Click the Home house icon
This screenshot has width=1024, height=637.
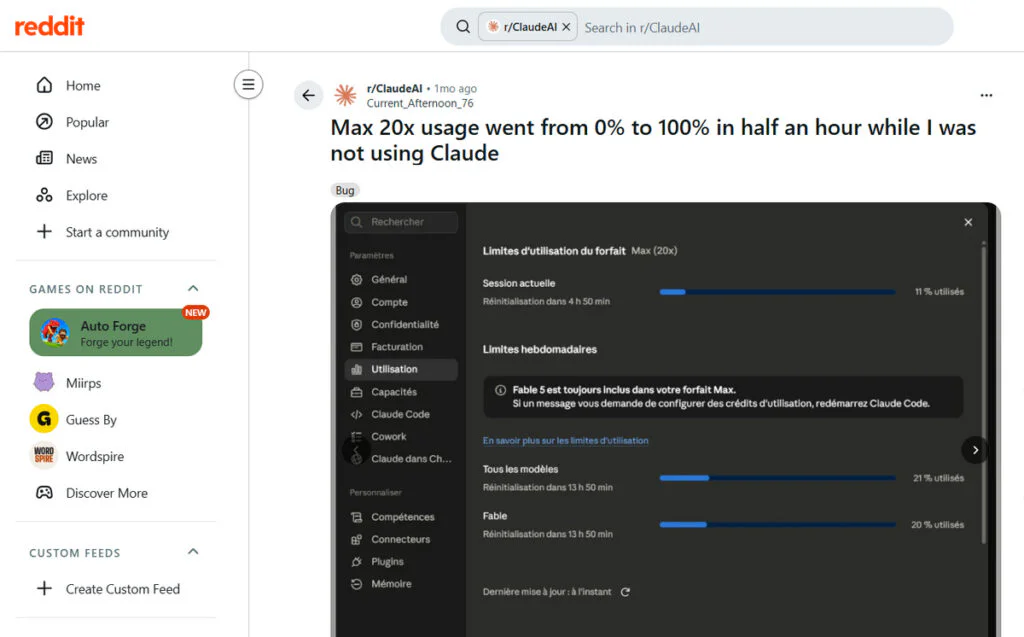(44, 86)
